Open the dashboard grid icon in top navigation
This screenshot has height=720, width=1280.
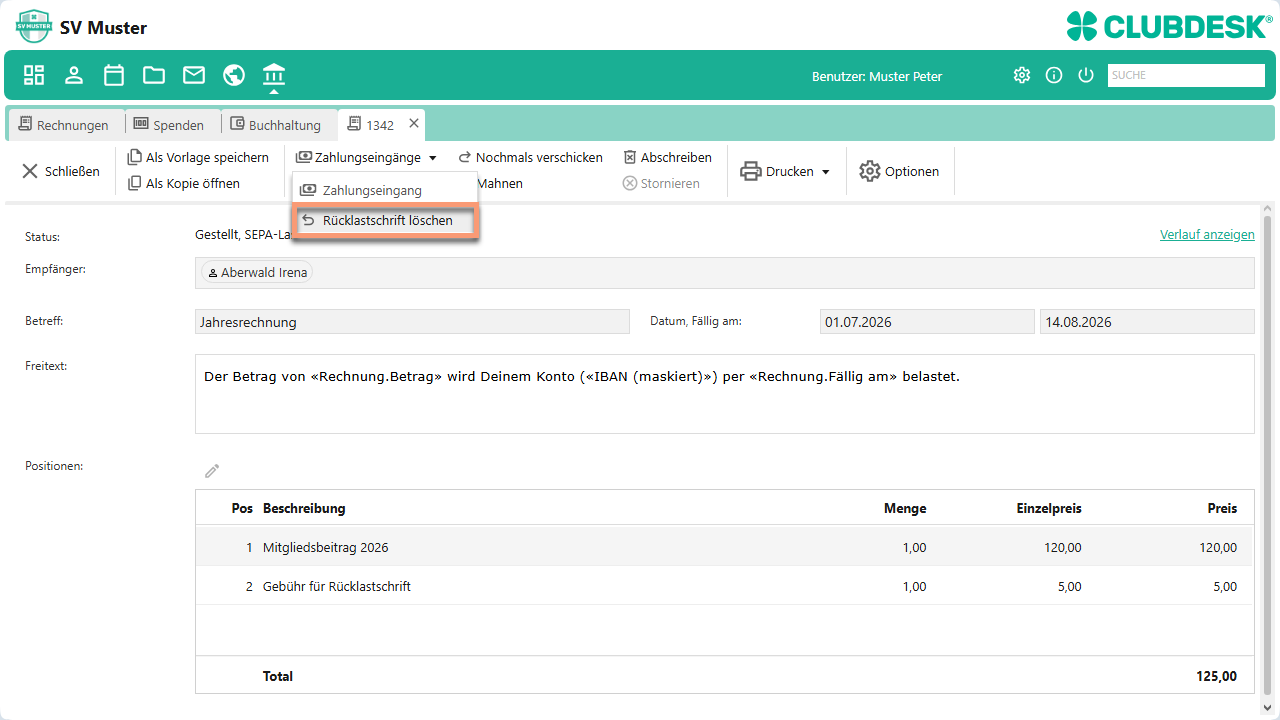point(34,75)
